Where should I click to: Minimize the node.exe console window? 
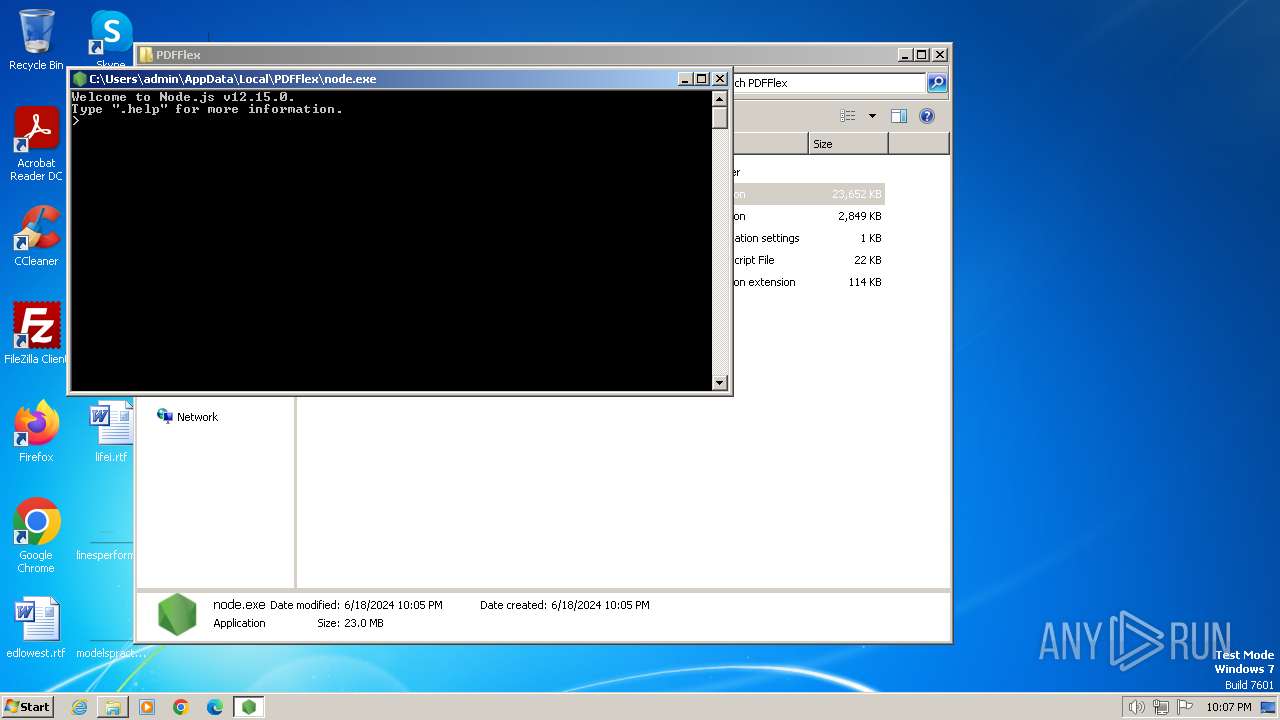[685, 79]
